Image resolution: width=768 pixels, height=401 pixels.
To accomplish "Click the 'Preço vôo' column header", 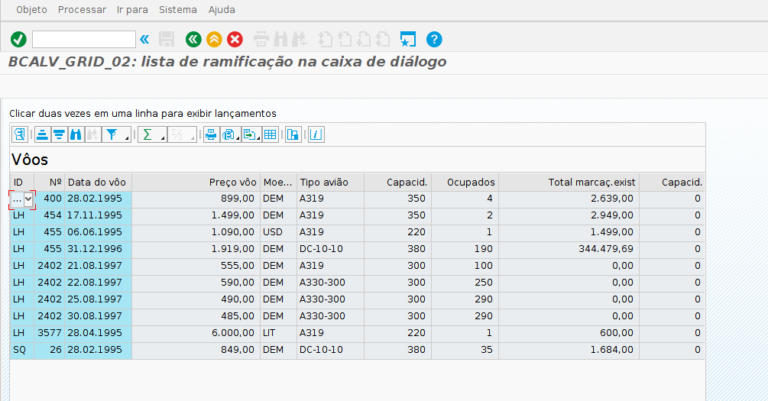I will (x=232, y=182).
